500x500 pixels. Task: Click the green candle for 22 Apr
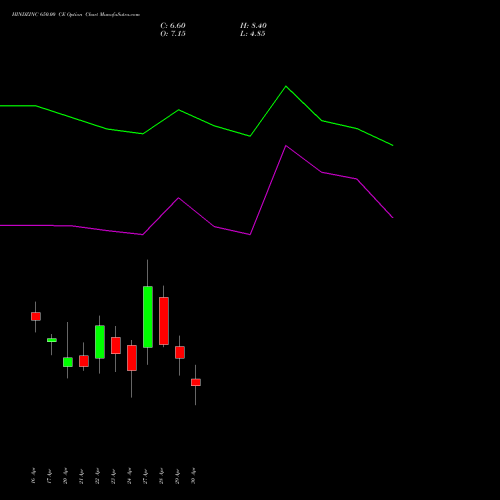(x=100, y=342)
